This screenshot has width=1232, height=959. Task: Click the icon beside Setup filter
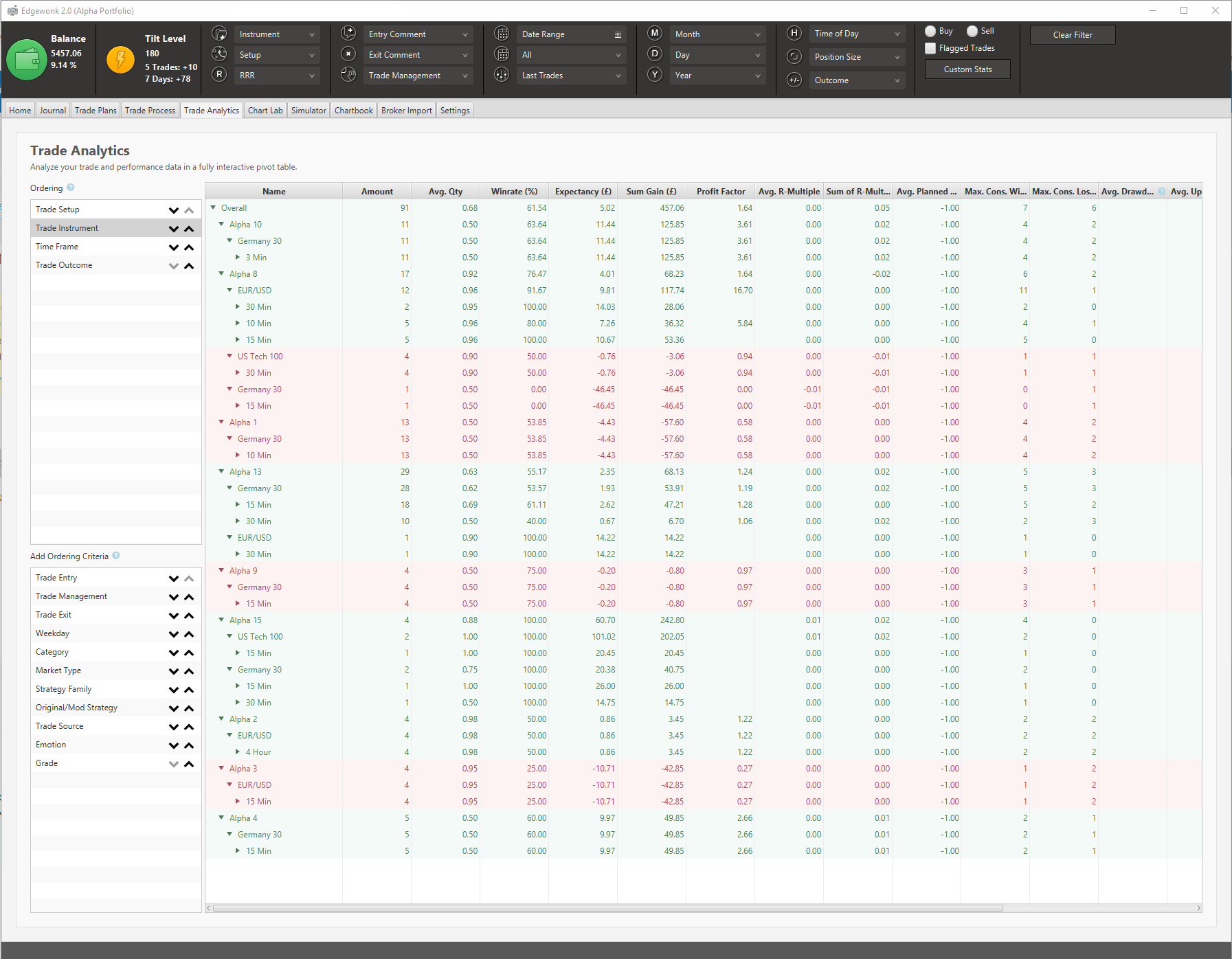[219, 54]
